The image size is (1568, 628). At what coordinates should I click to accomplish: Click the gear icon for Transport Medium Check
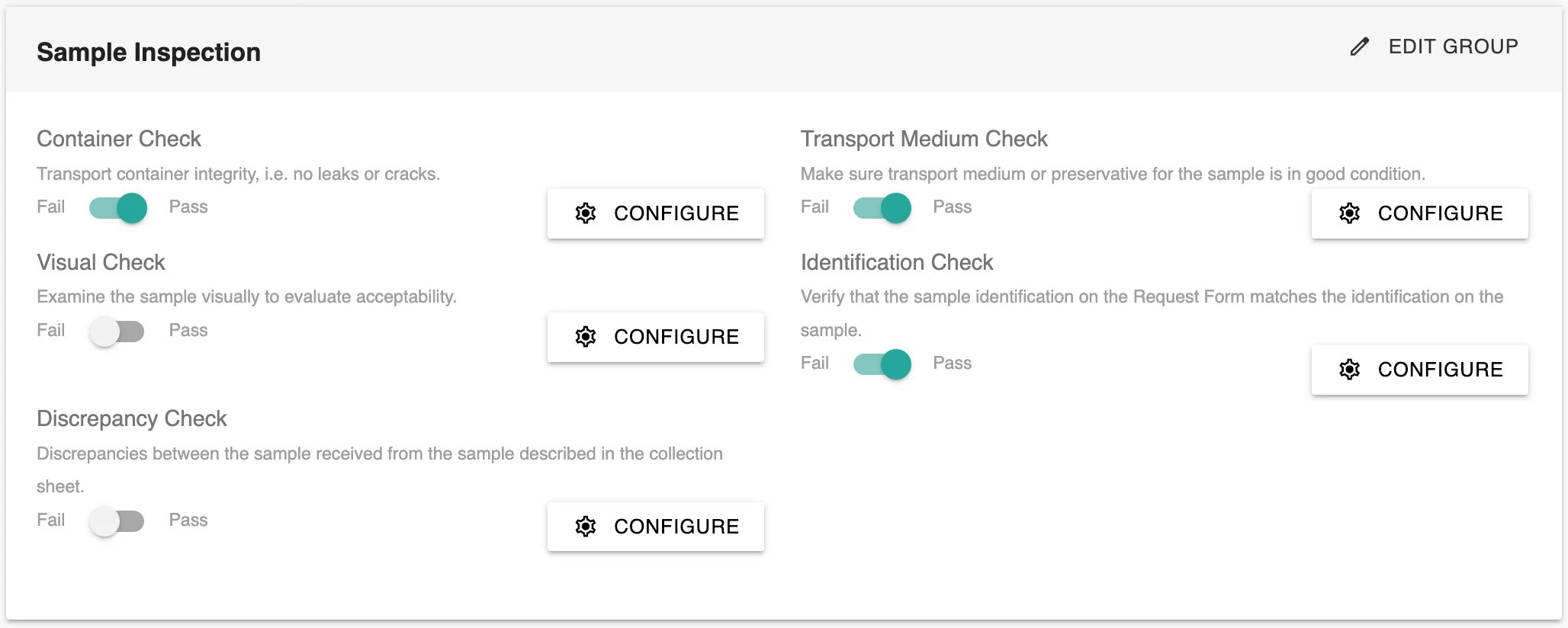(x=1349, y=213)
